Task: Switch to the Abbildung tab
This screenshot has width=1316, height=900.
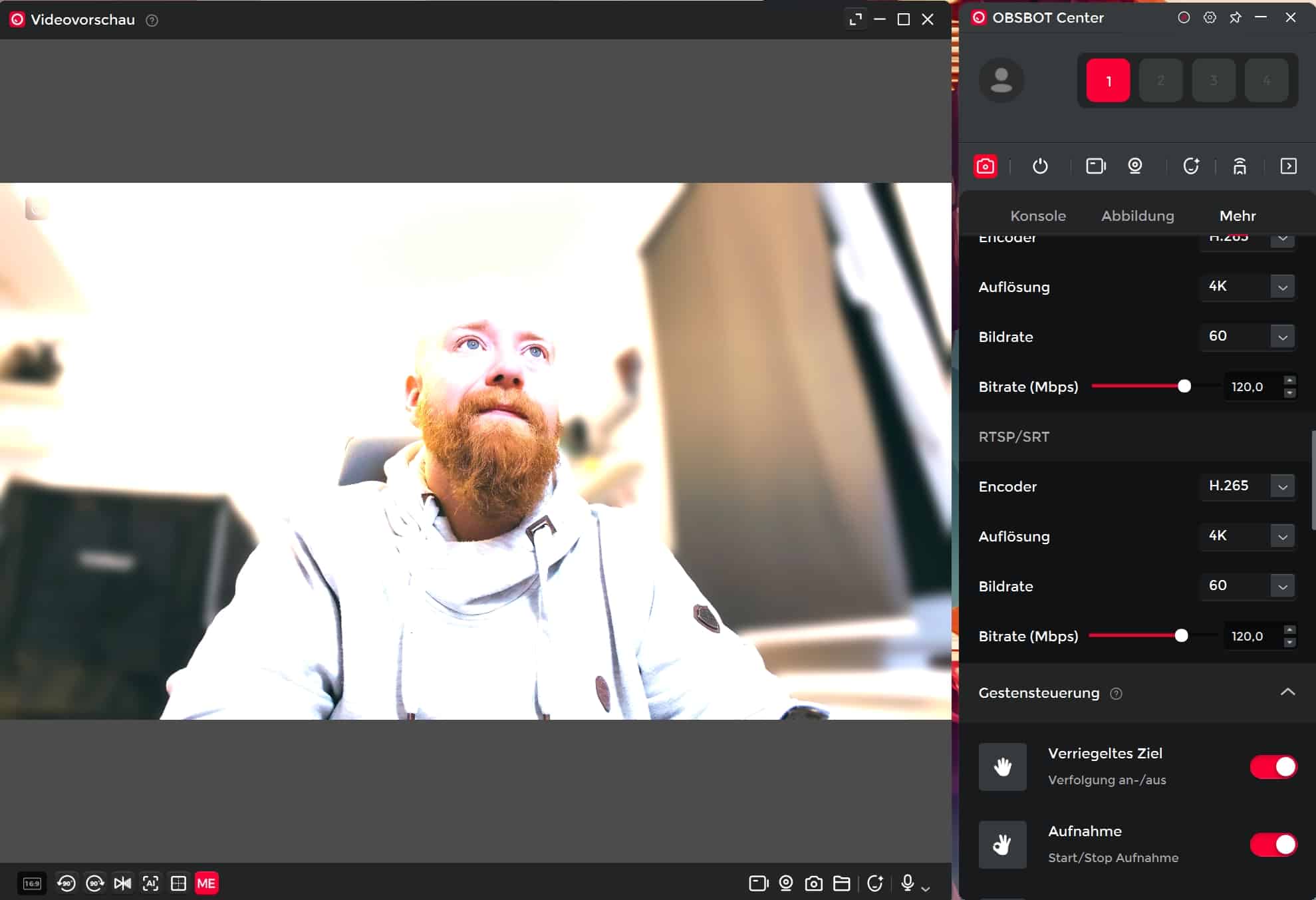Action: pos(1137,216)
